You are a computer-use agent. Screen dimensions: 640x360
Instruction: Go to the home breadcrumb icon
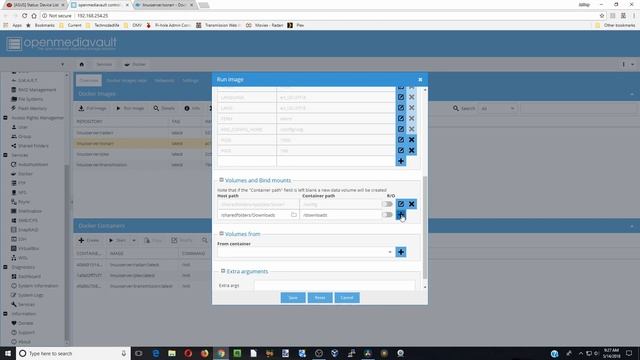click(82, 64)
